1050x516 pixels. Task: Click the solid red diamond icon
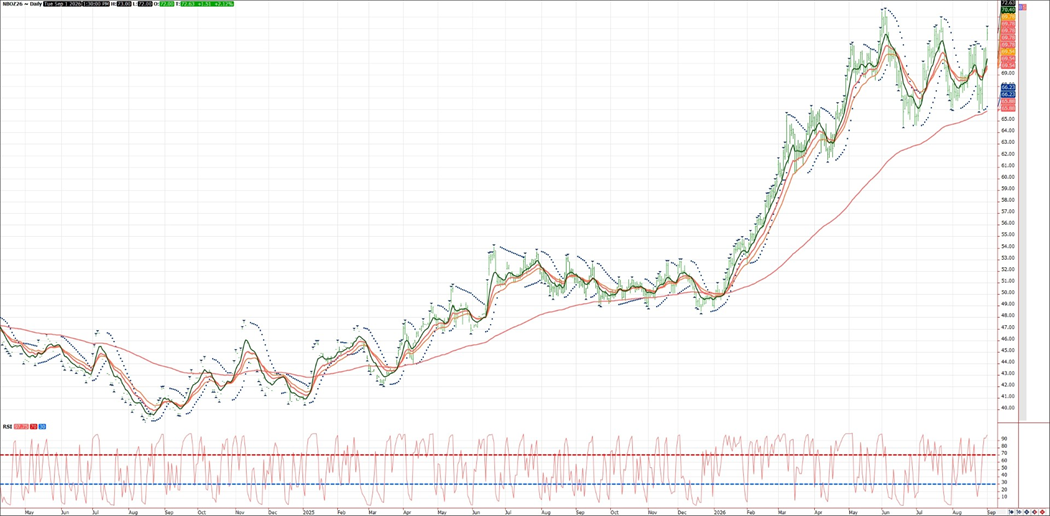pos(1043,512)
